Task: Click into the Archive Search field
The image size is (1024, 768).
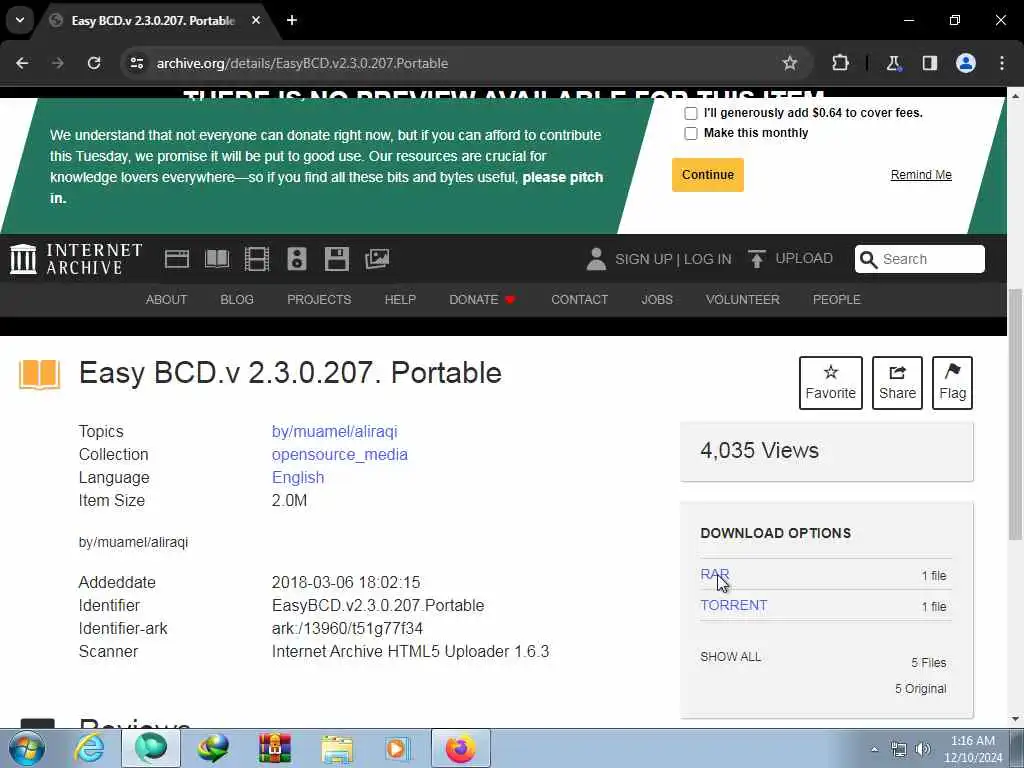Action: pyautogui.click(x=920, y=259)
